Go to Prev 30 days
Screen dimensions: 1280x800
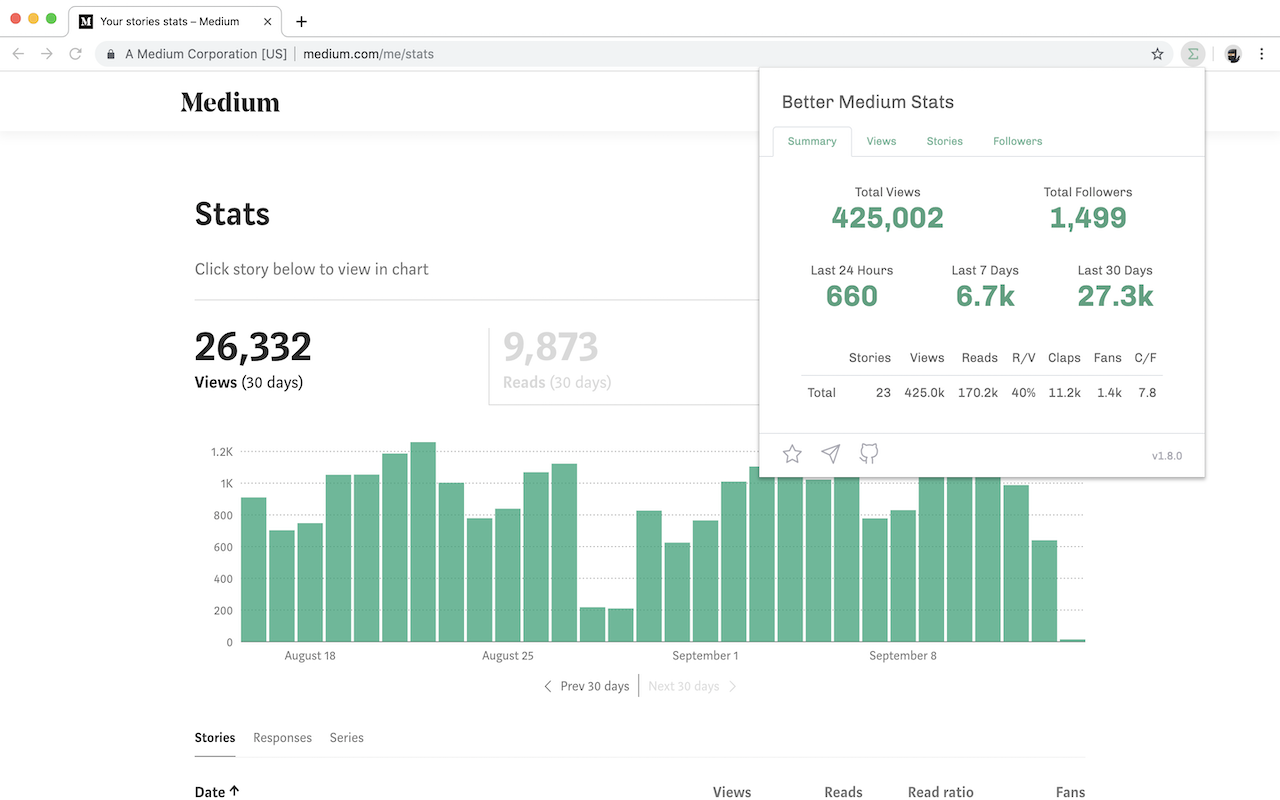[x=587, y=686]
